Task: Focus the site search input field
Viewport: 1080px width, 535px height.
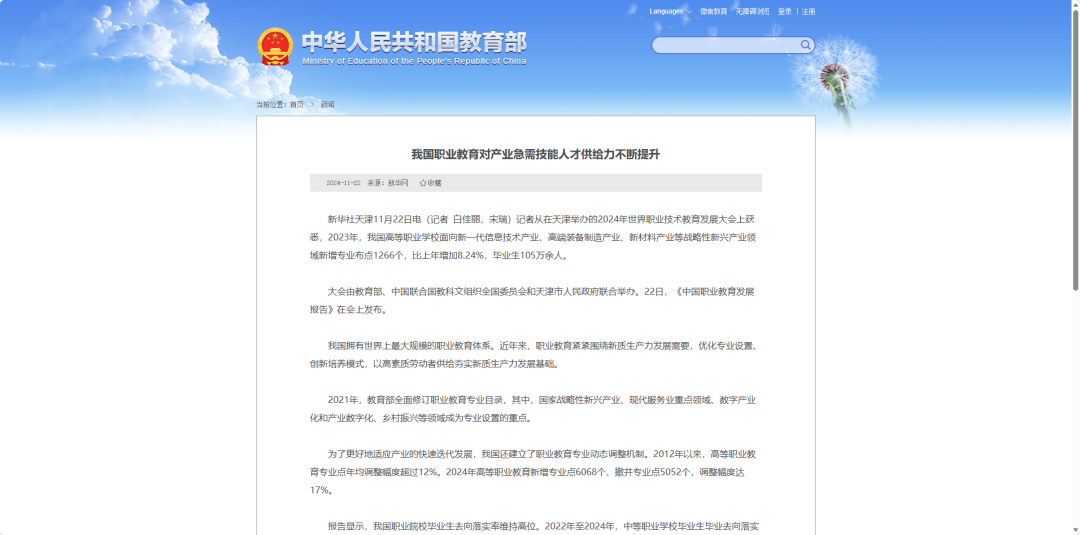Action: point(726,45)
